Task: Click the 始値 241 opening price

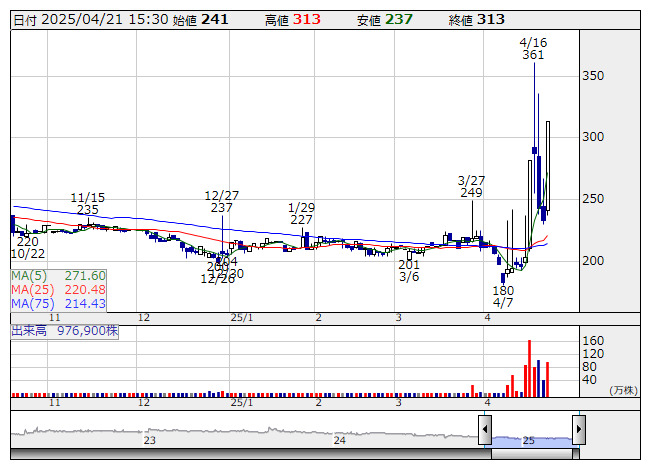Action: (x=200, y=20)
